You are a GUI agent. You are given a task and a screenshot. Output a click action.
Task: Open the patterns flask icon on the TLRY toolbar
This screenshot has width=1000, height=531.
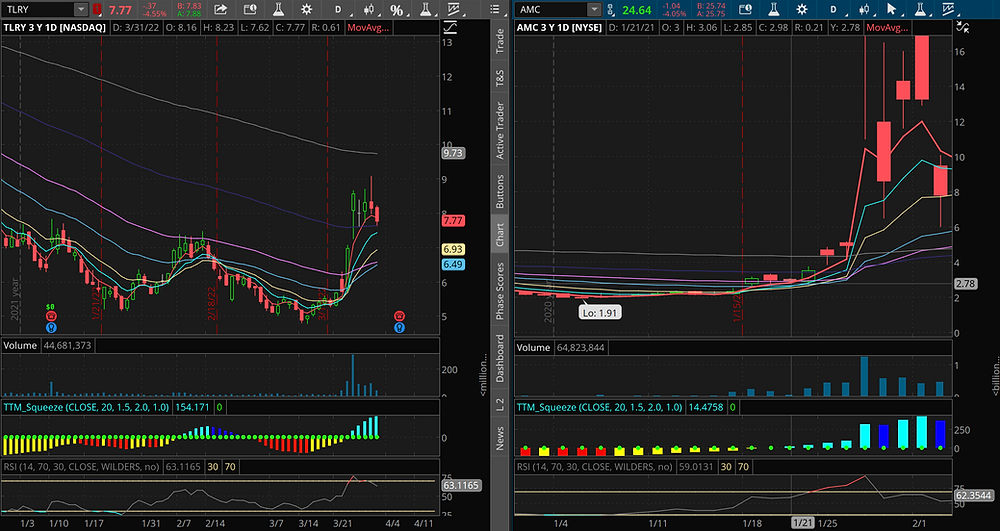(425, 10)
